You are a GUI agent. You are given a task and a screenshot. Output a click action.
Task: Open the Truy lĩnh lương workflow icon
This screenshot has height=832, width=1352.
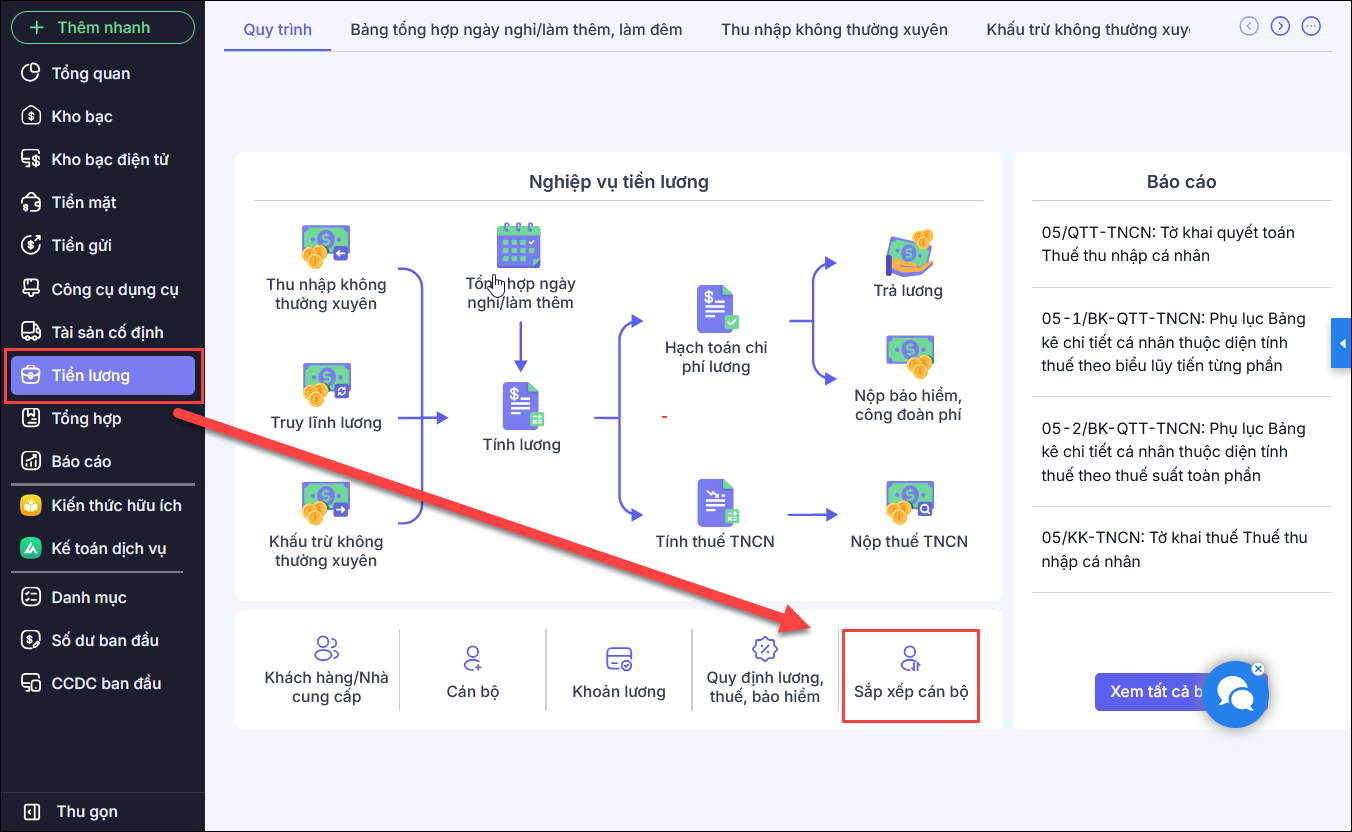[x=326, y=383]
